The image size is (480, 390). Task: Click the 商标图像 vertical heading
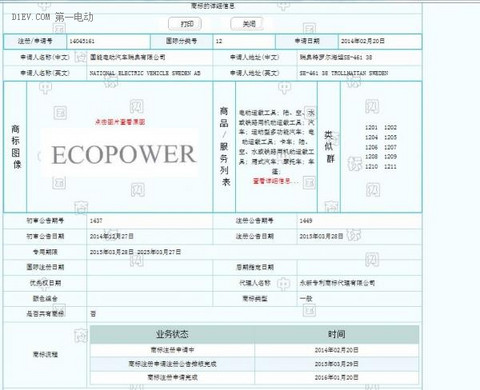point(15,147)
